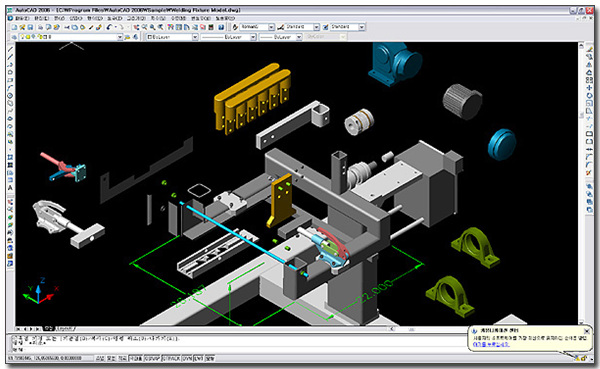600x369 pixels.
Task: Open the Layer Properties Manager icon
Action: coord(14,37)
